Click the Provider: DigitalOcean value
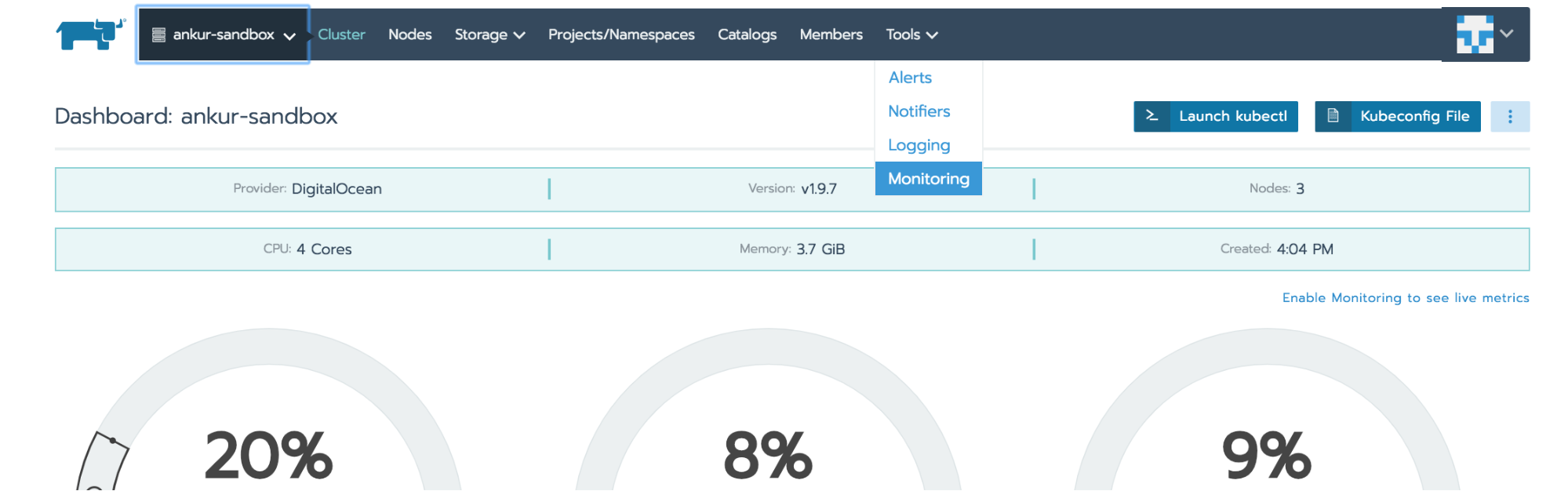Viewport: 1568px width, 491px height. point(337,189)
